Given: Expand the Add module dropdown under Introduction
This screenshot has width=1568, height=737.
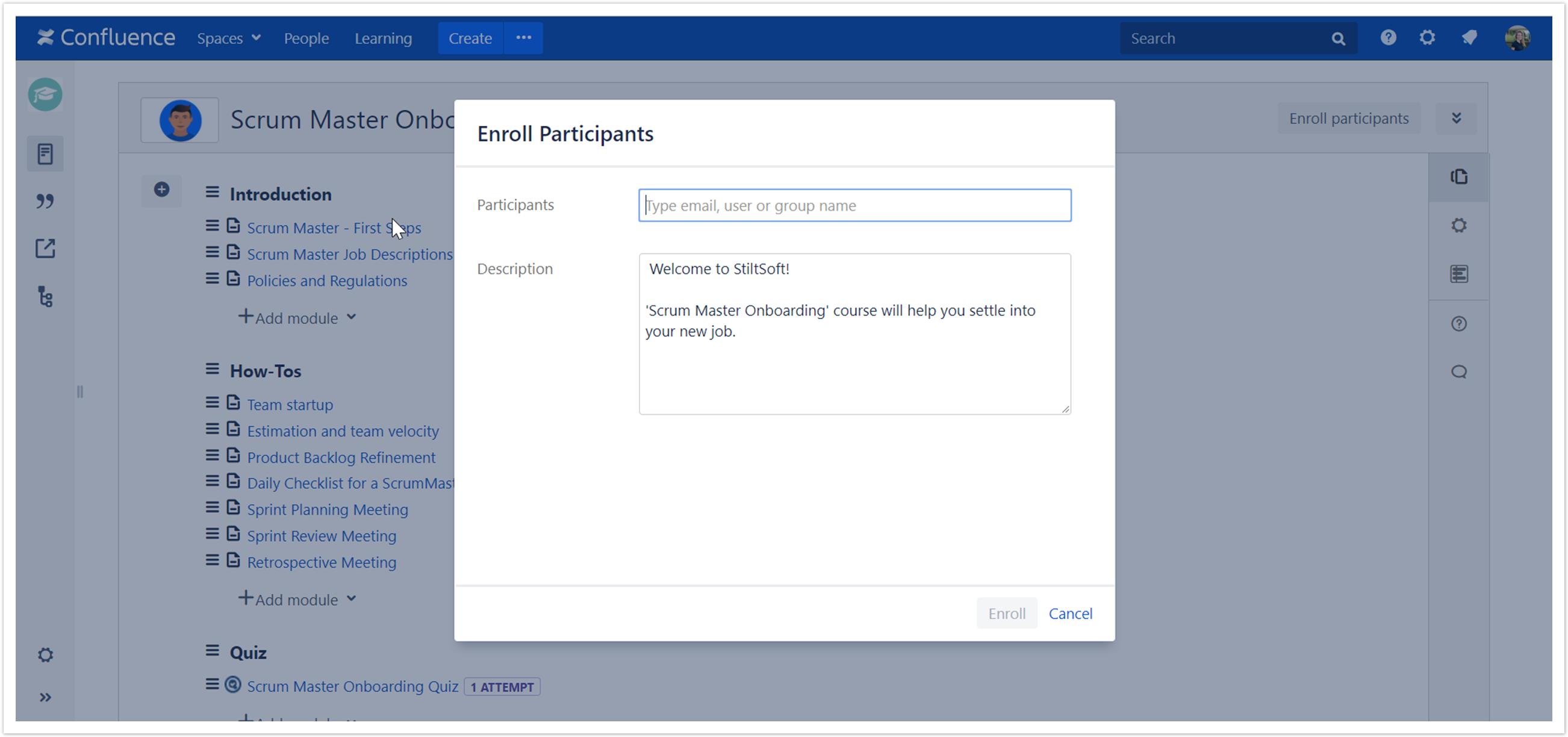Looking at the screenshot, I should (x=297, y=318).
